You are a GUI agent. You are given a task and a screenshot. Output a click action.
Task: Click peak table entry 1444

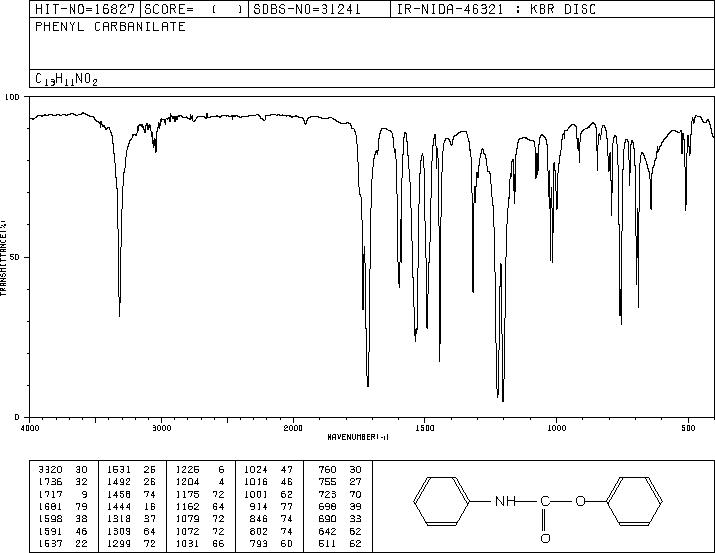119,506
